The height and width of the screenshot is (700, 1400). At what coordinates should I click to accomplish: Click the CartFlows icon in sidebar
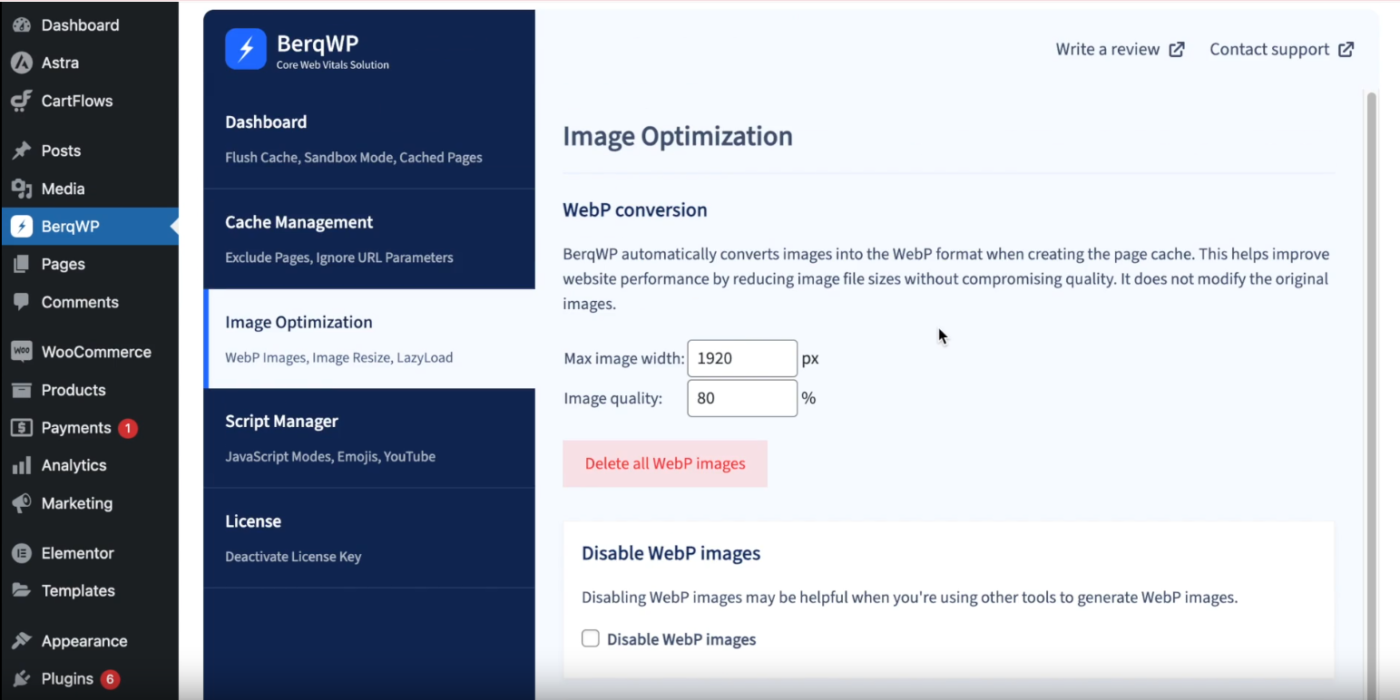pos(21,101)
